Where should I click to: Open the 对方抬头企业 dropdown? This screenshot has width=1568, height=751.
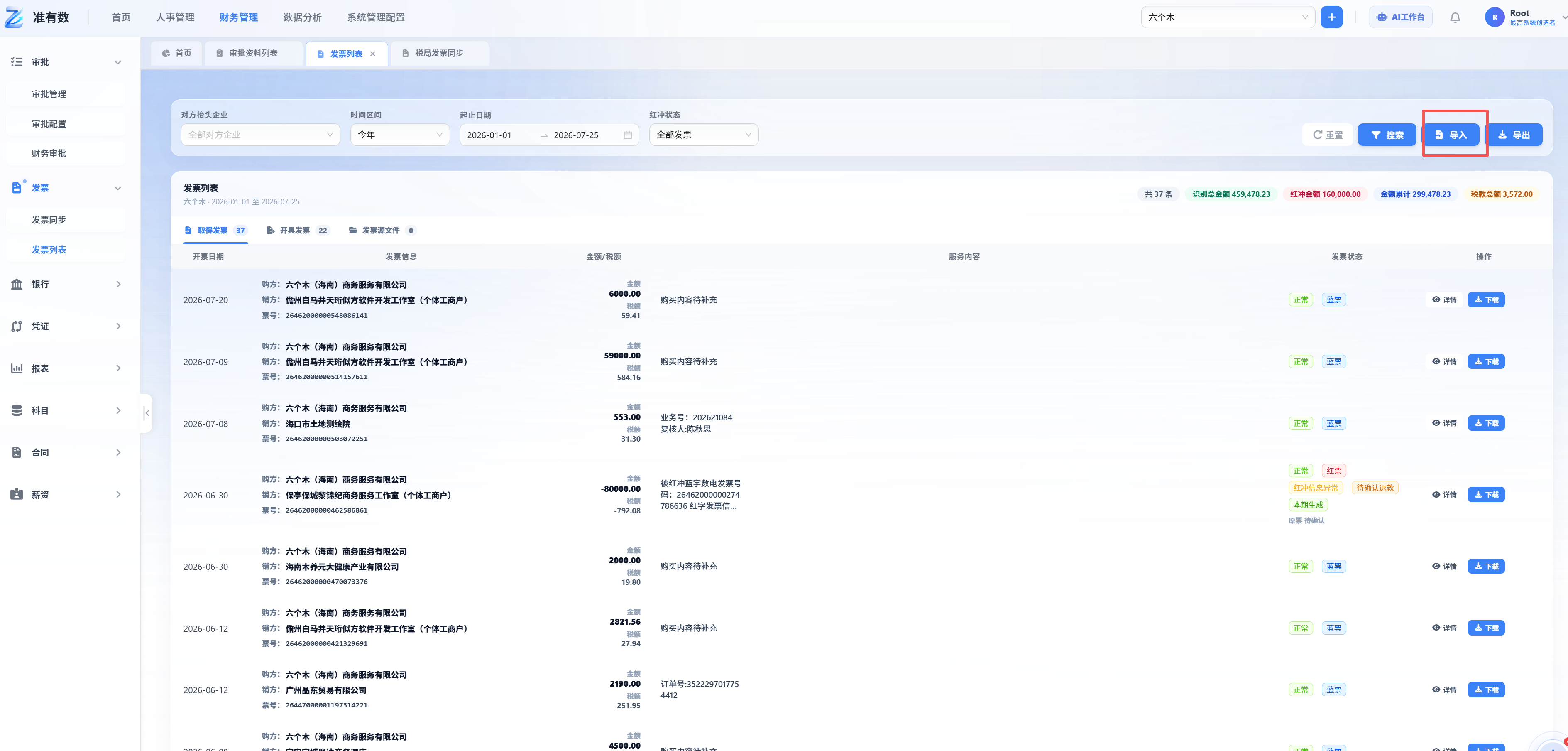click(260, 135)
